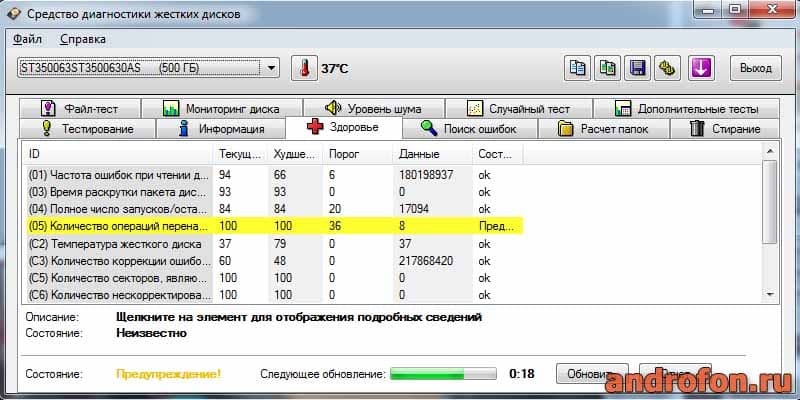Viewport: 800px width, 400px height.
Task: Click scroll down arrow of attribute list
Action: tap(770, 294)
